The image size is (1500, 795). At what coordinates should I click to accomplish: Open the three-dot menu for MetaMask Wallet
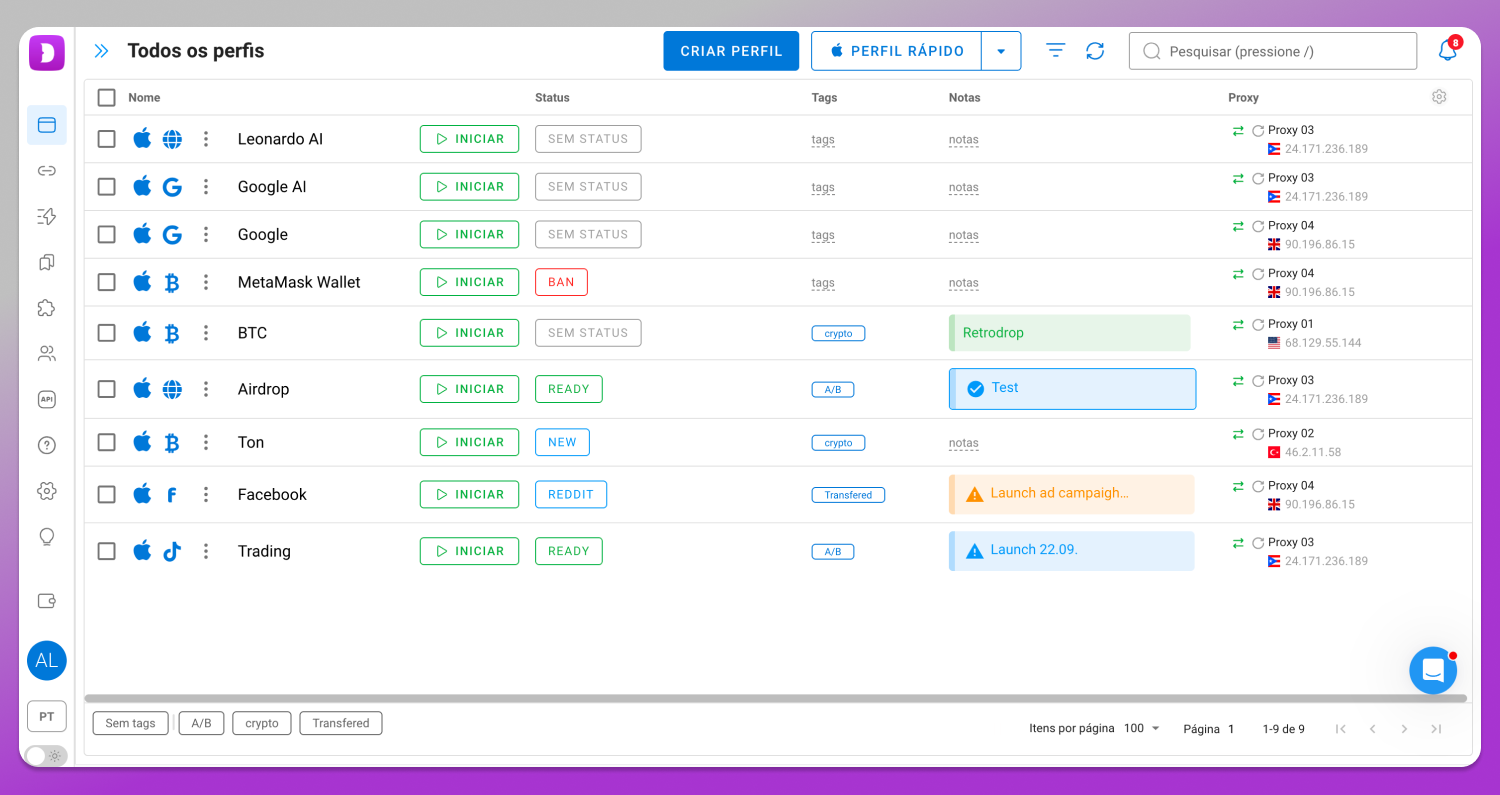point(206,282)
